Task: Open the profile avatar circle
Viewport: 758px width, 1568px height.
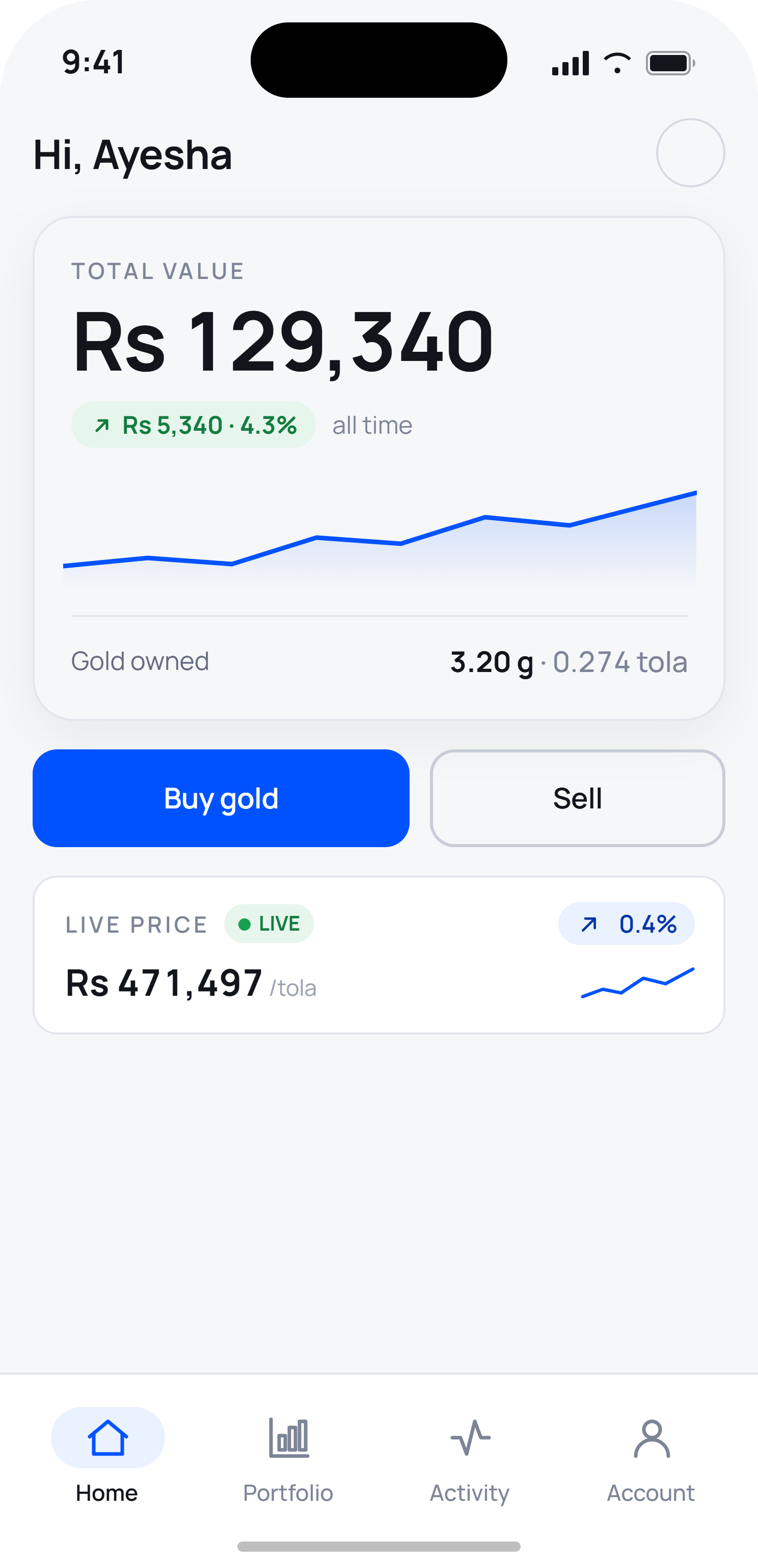Action: coord(690,153)
